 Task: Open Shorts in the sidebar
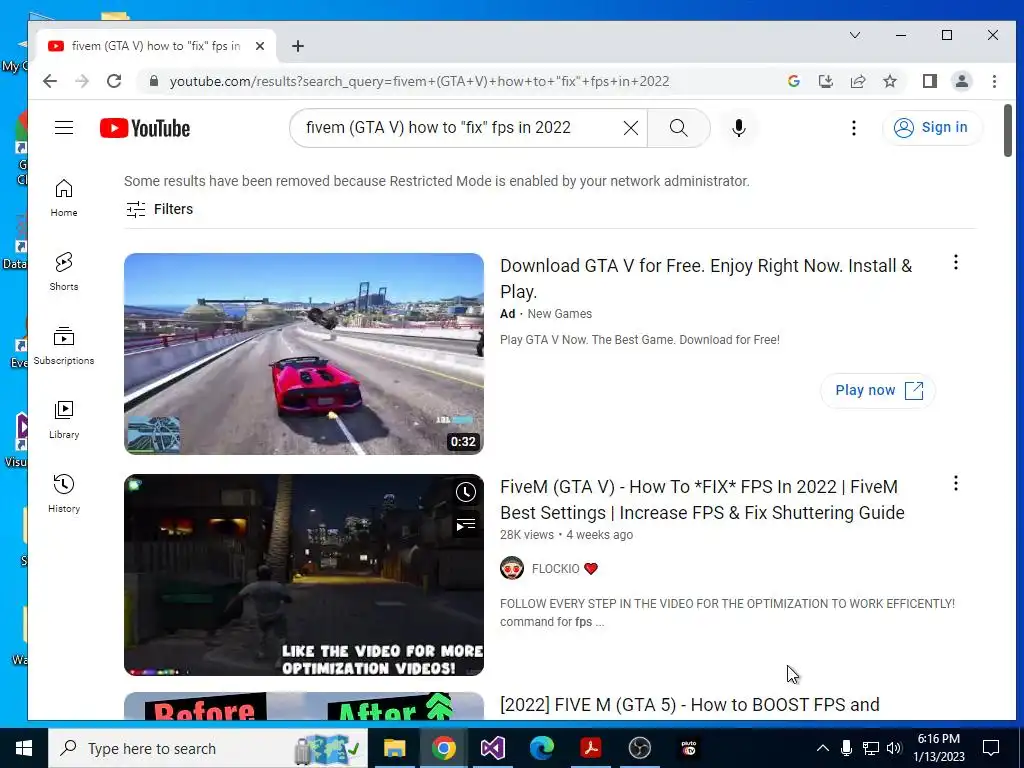click(x=64, y=272)
